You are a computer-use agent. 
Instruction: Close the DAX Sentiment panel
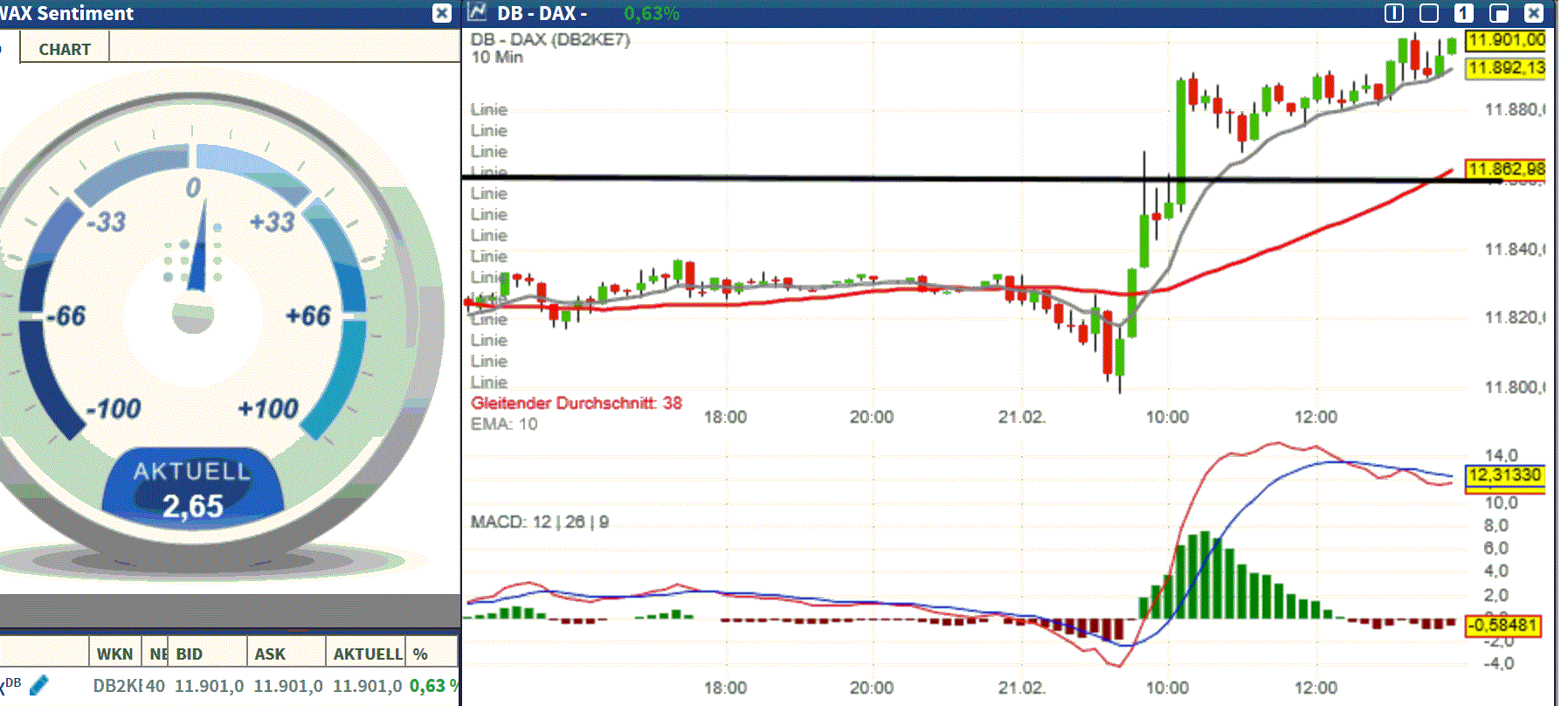(x=442, y=13)
